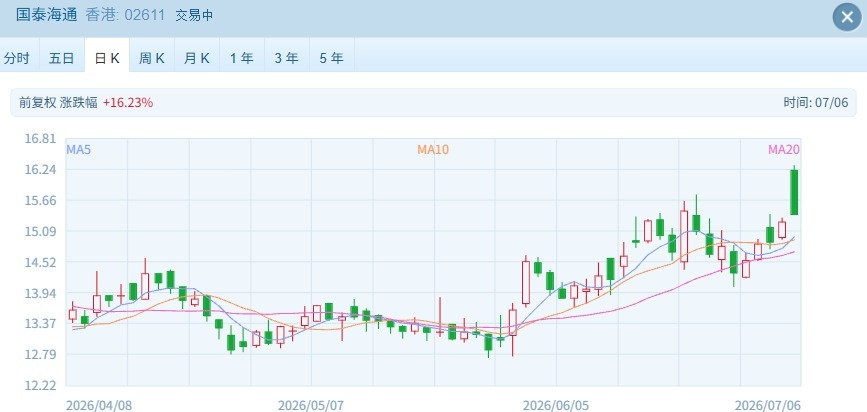Click the 涨跌幅 label
The width and height of the screenshot is (867, 412).
coord(79,102)
